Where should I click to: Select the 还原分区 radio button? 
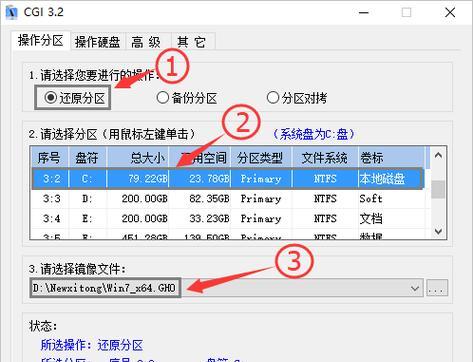pyautogui.click(x=74, y=98)
